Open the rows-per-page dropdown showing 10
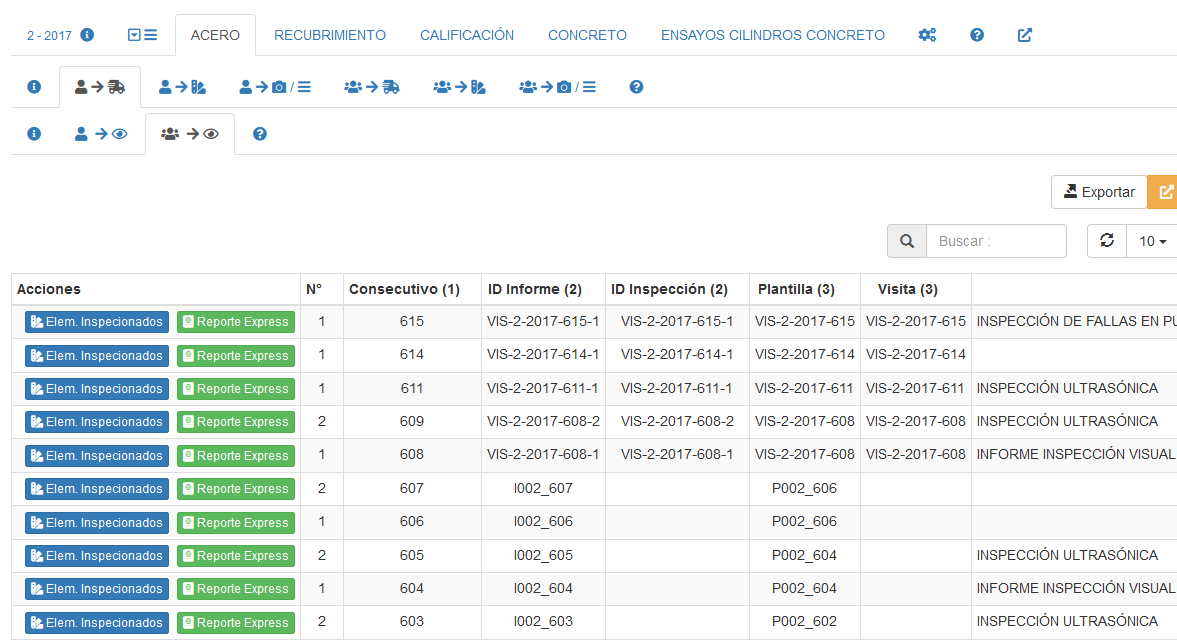 (x=1152, y=241)
